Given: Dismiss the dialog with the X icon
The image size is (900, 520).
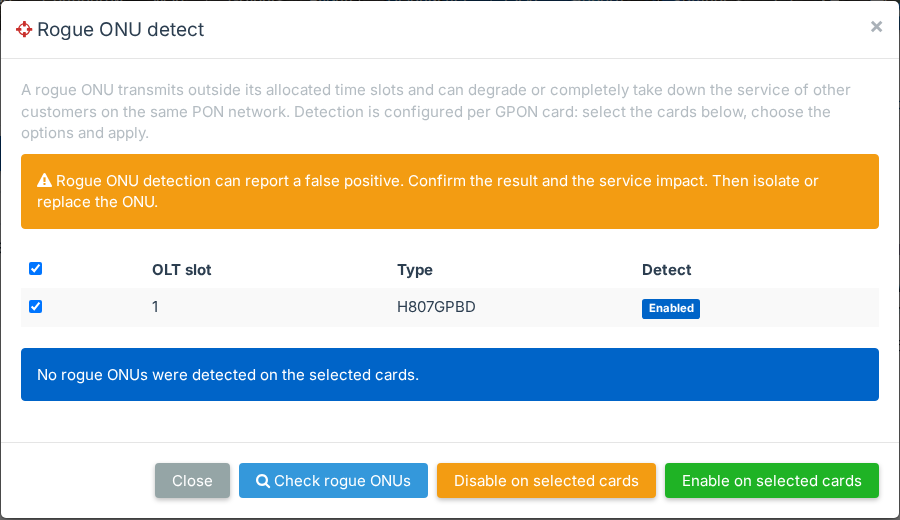Looking at the screenshot, I should [x=876, y=26].
